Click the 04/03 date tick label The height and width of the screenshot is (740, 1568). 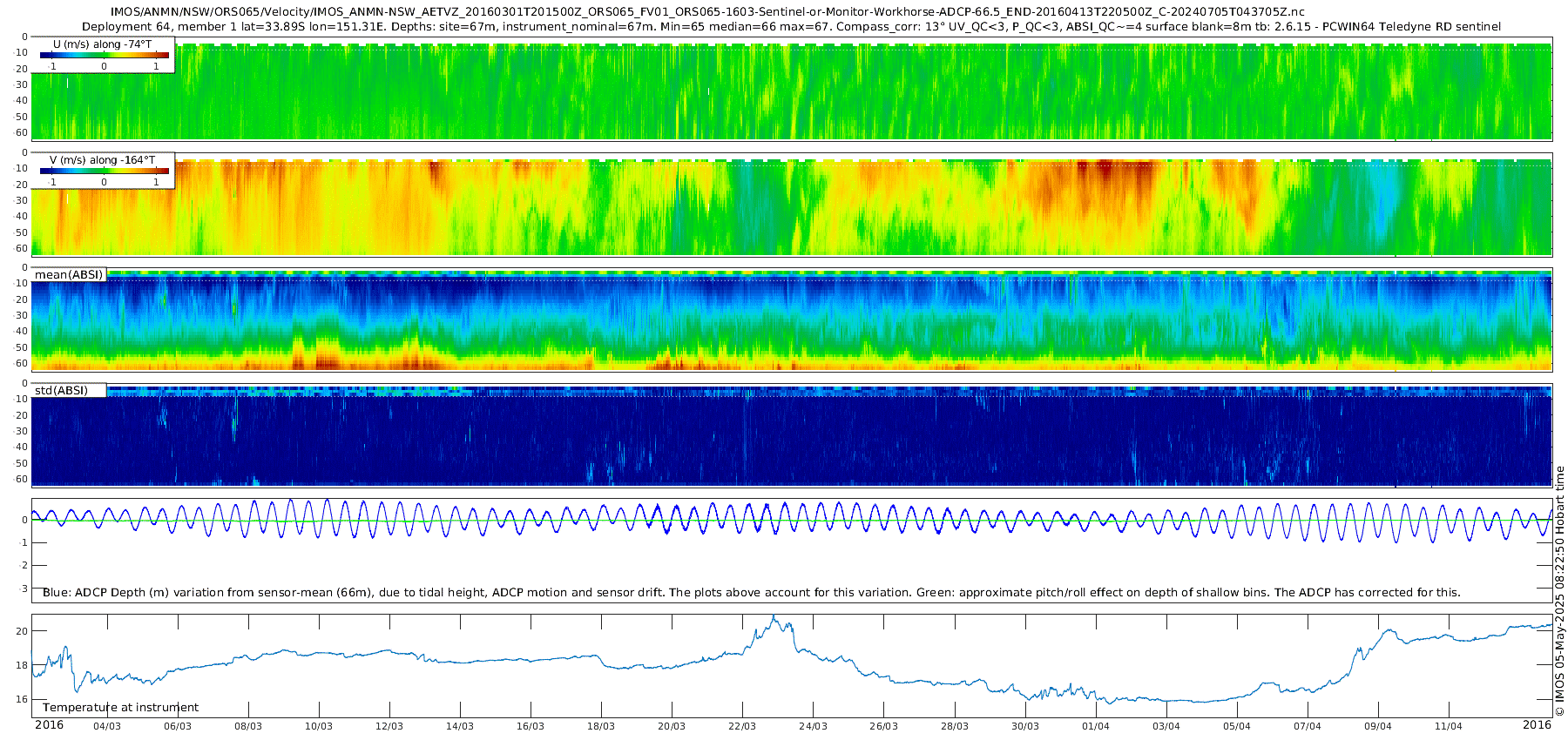pos(107,726)
